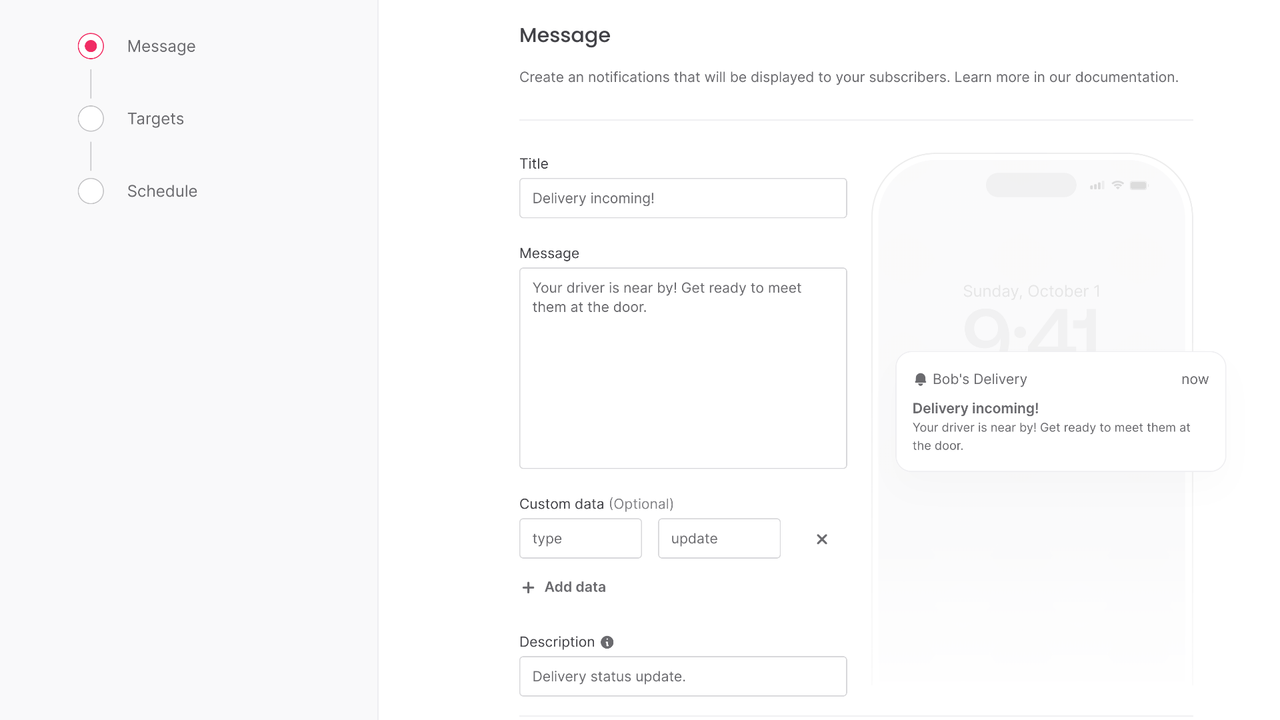Select the Targets step radio circle
This screenshot has height=720, width=1280.
point(91,119)
